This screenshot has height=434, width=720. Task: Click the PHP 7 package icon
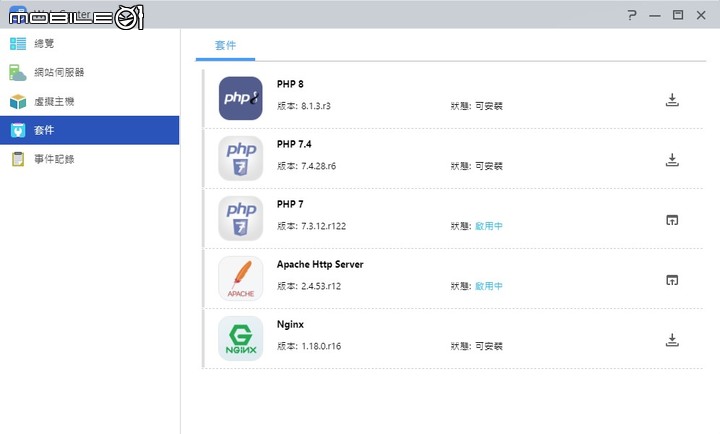coord(241,219)
